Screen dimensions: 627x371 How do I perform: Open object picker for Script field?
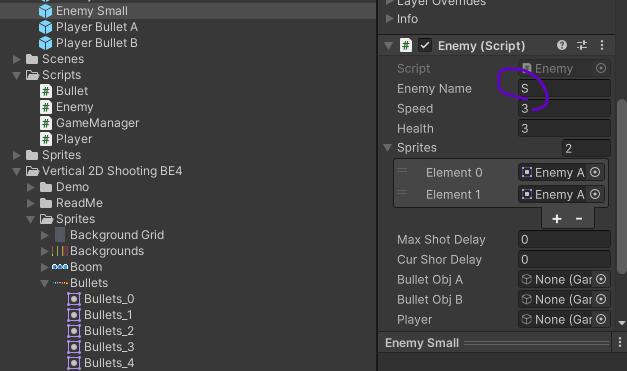601,68
